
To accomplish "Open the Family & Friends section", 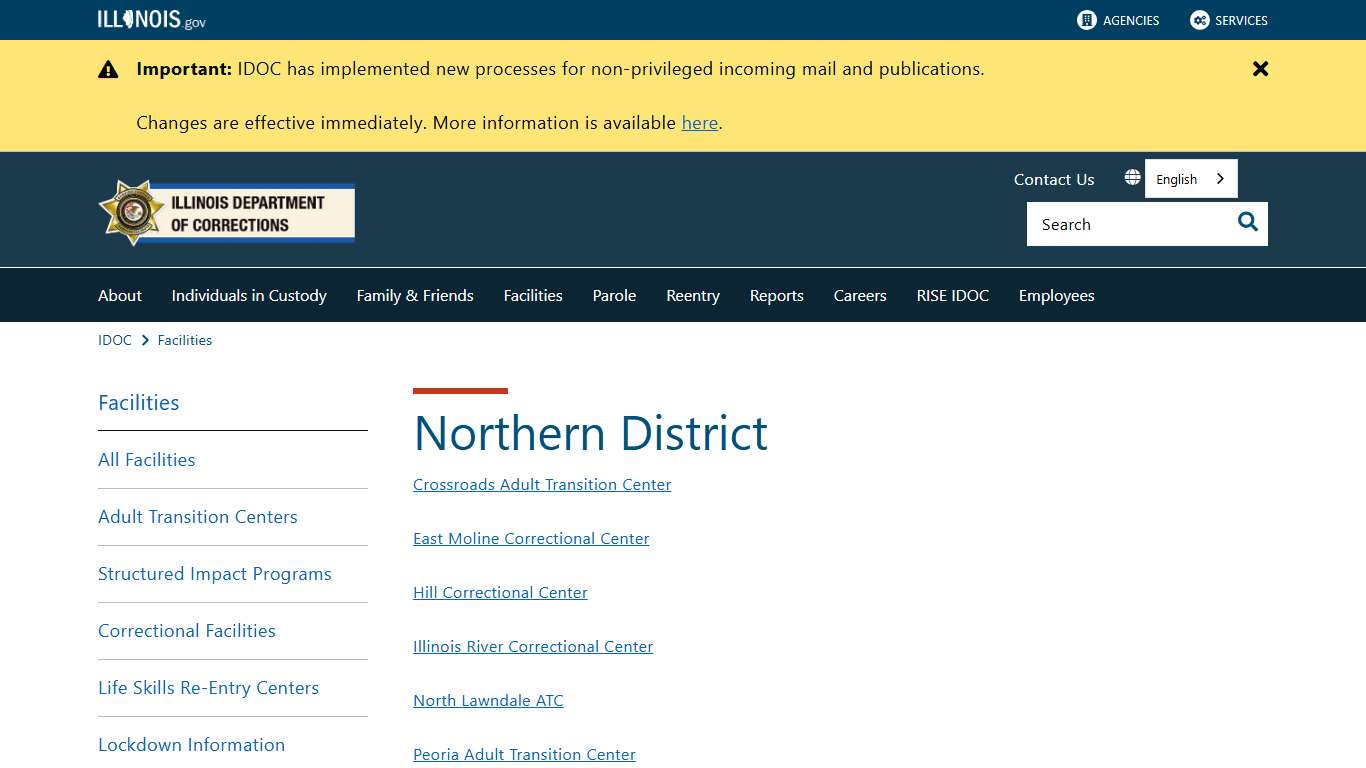I will [x=414, y=295].
